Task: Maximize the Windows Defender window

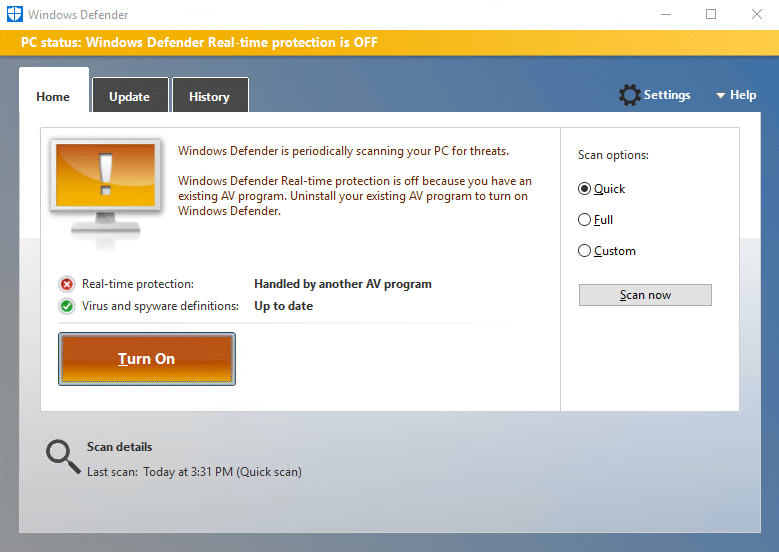Action: click(x=711, y=14)
